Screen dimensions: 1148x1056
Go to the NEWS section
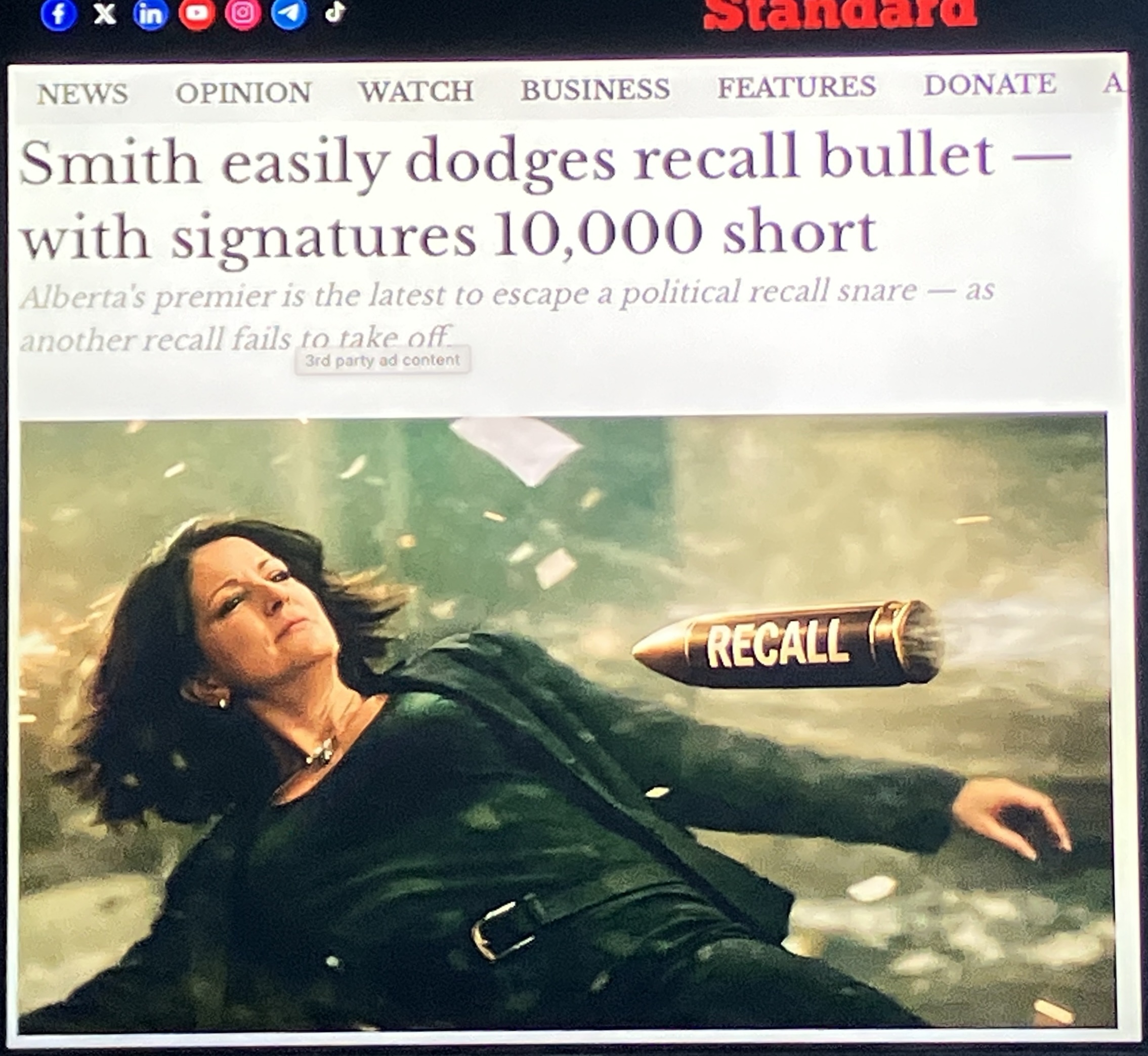pos(82,94)
